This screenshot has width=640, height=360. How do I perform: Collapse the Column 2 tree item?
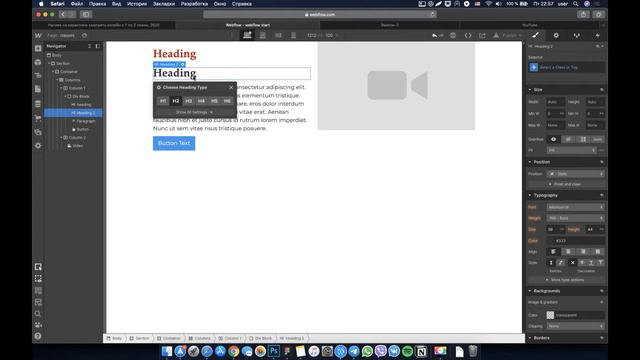(x=61, y=138)
